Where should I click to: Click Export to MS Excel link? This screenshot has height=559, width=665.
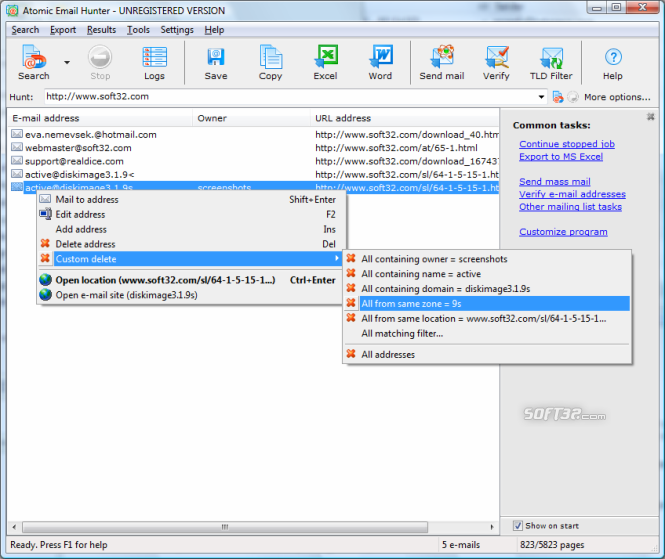(561, 157)
